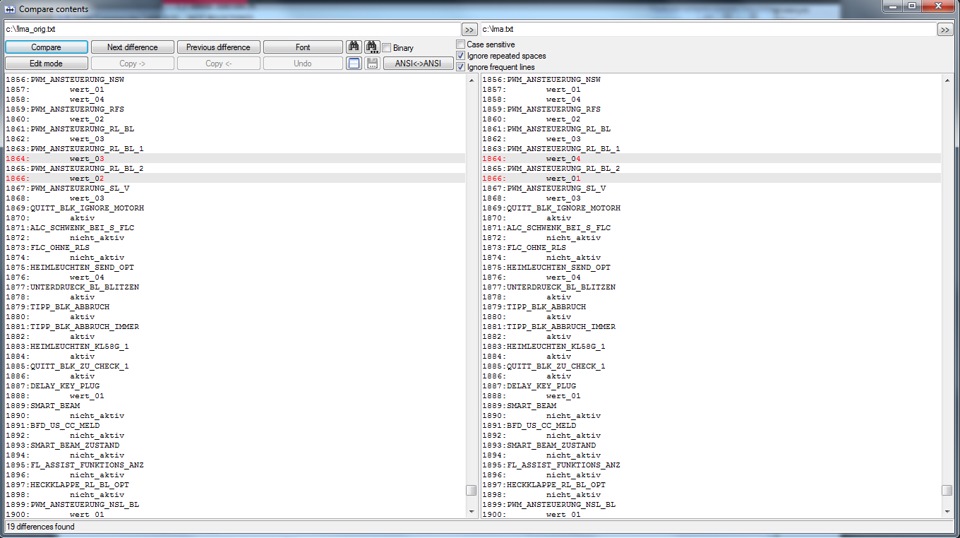Click the left pane scroll down arrow

click(x=471, y=512)
